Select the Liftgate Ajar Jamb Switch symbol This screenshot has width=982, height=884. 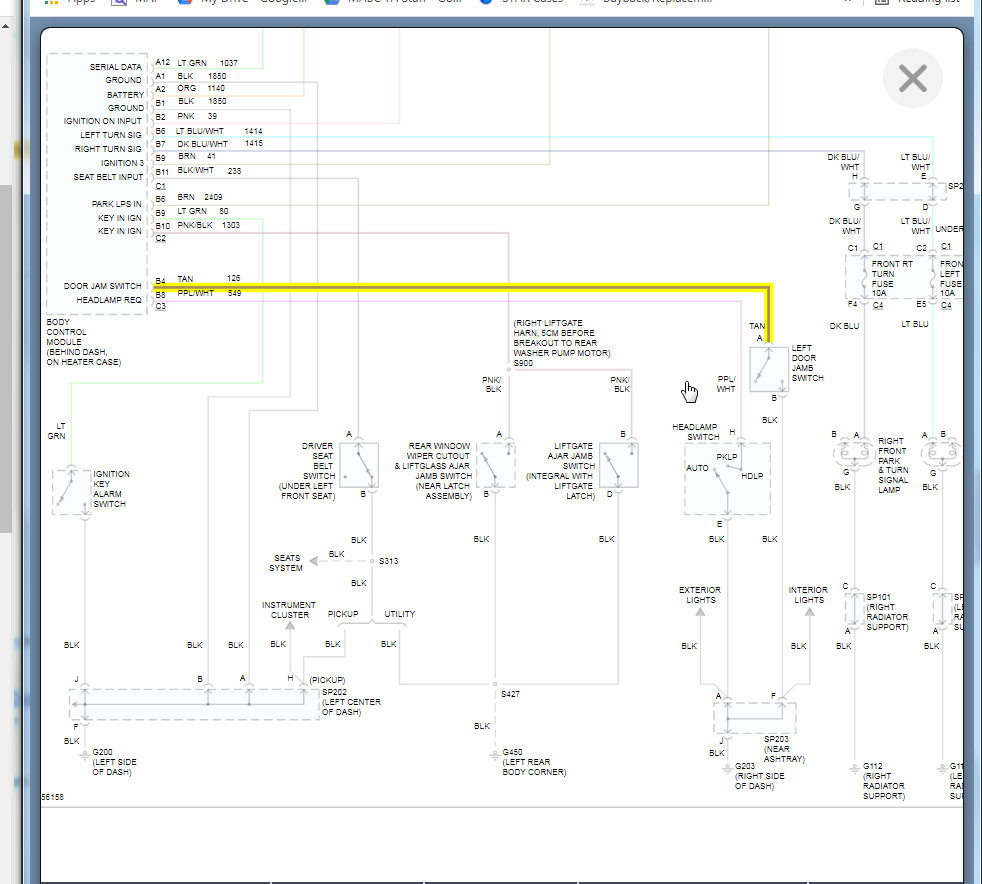pos(619,465)
